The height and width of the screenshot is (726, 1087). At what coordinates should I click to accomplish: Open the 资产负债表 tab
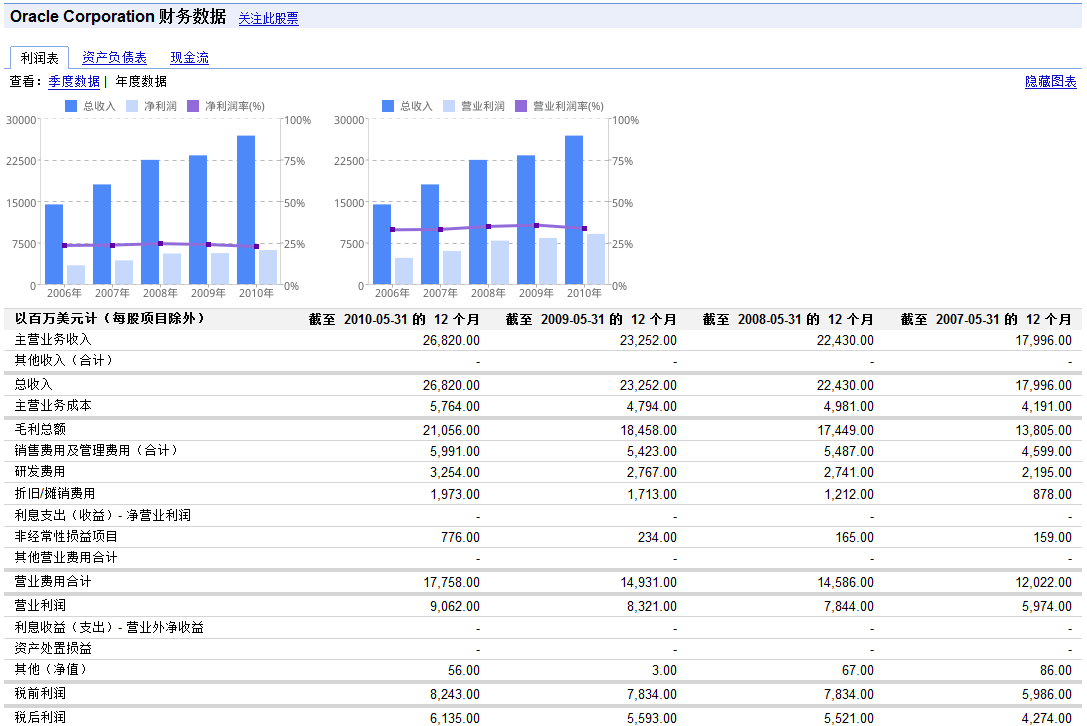tap(114, 58)
